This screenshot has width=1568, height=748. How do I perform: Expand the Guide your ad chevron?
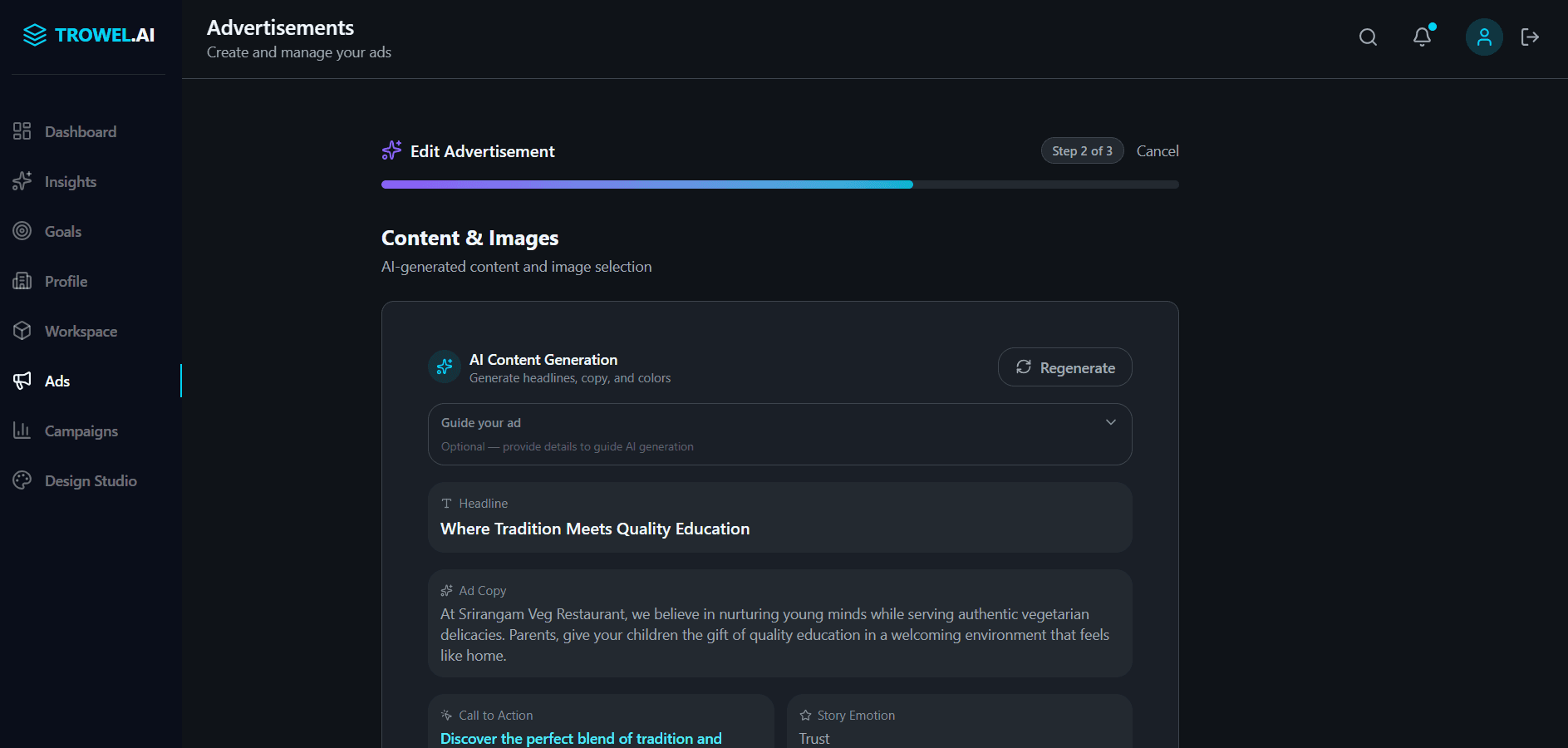coord(1111,422)
